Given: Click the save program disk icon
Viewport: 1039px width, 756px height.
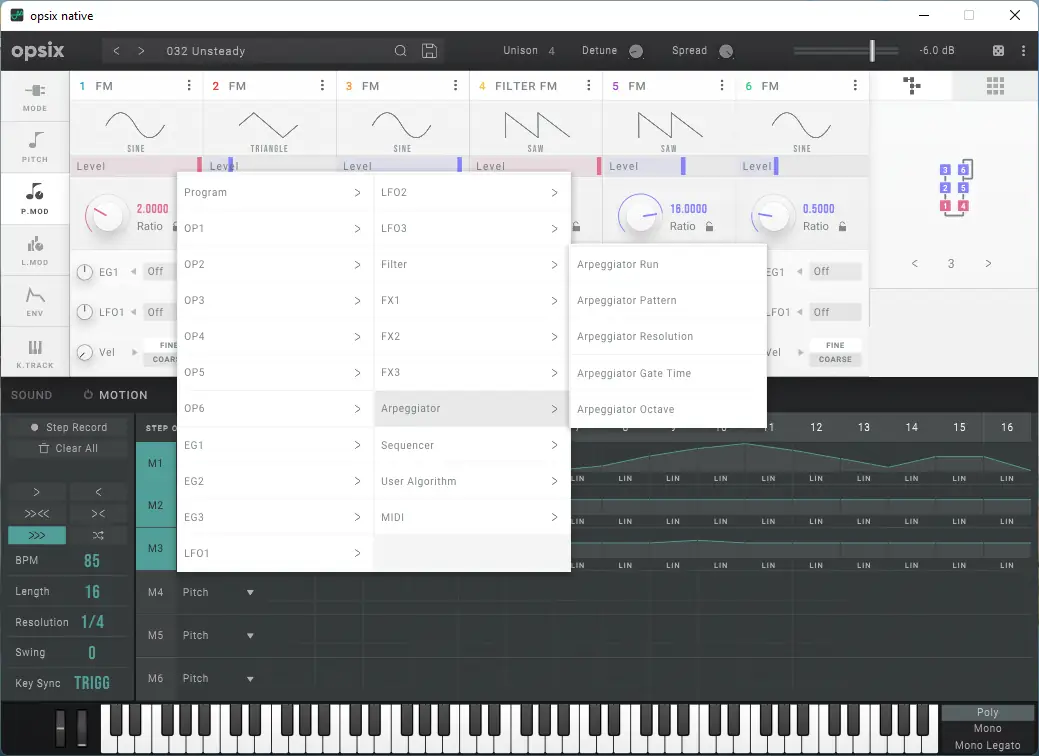Looking at the screenshot, I should pos(429,50).
